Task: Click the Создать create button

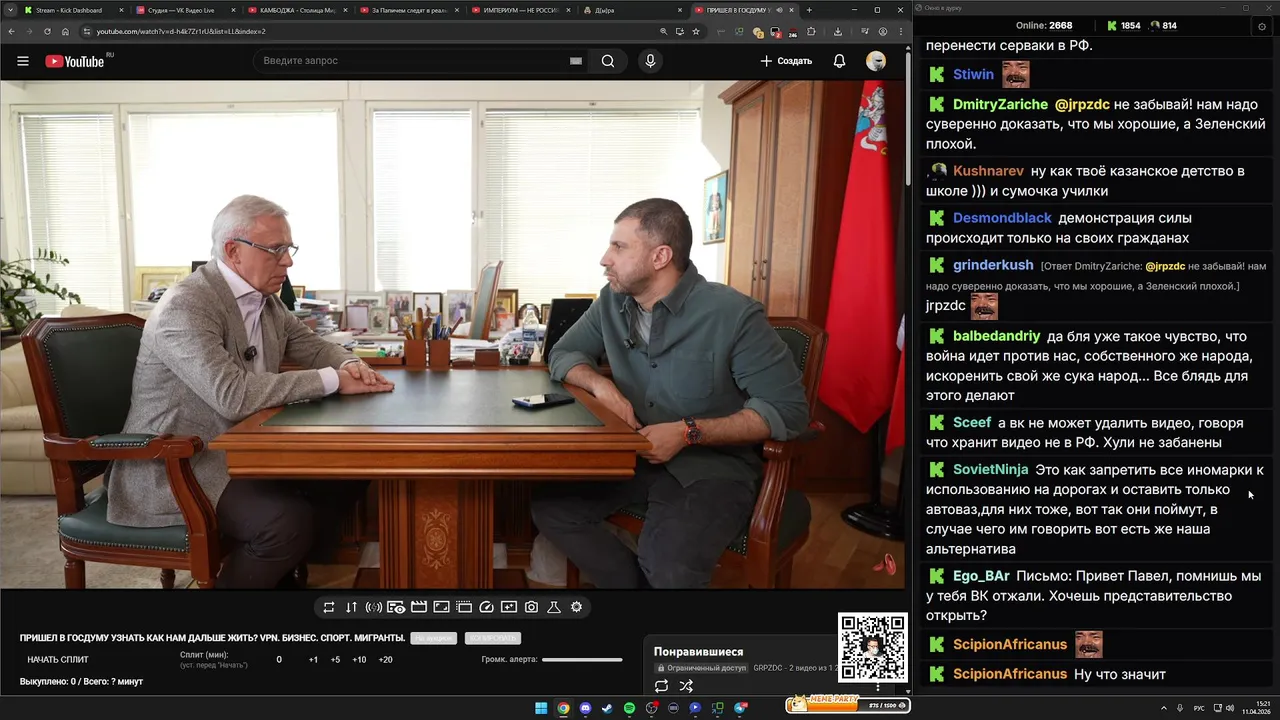Action: (786, 61)
